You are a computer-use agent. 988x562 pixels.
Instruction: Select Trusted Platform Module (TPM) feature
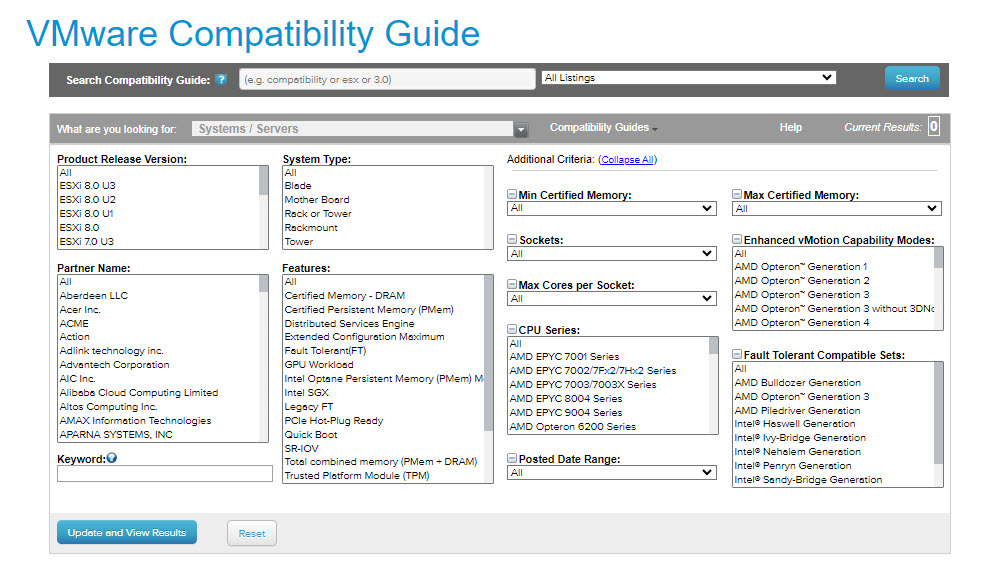[x=357, y=476]
